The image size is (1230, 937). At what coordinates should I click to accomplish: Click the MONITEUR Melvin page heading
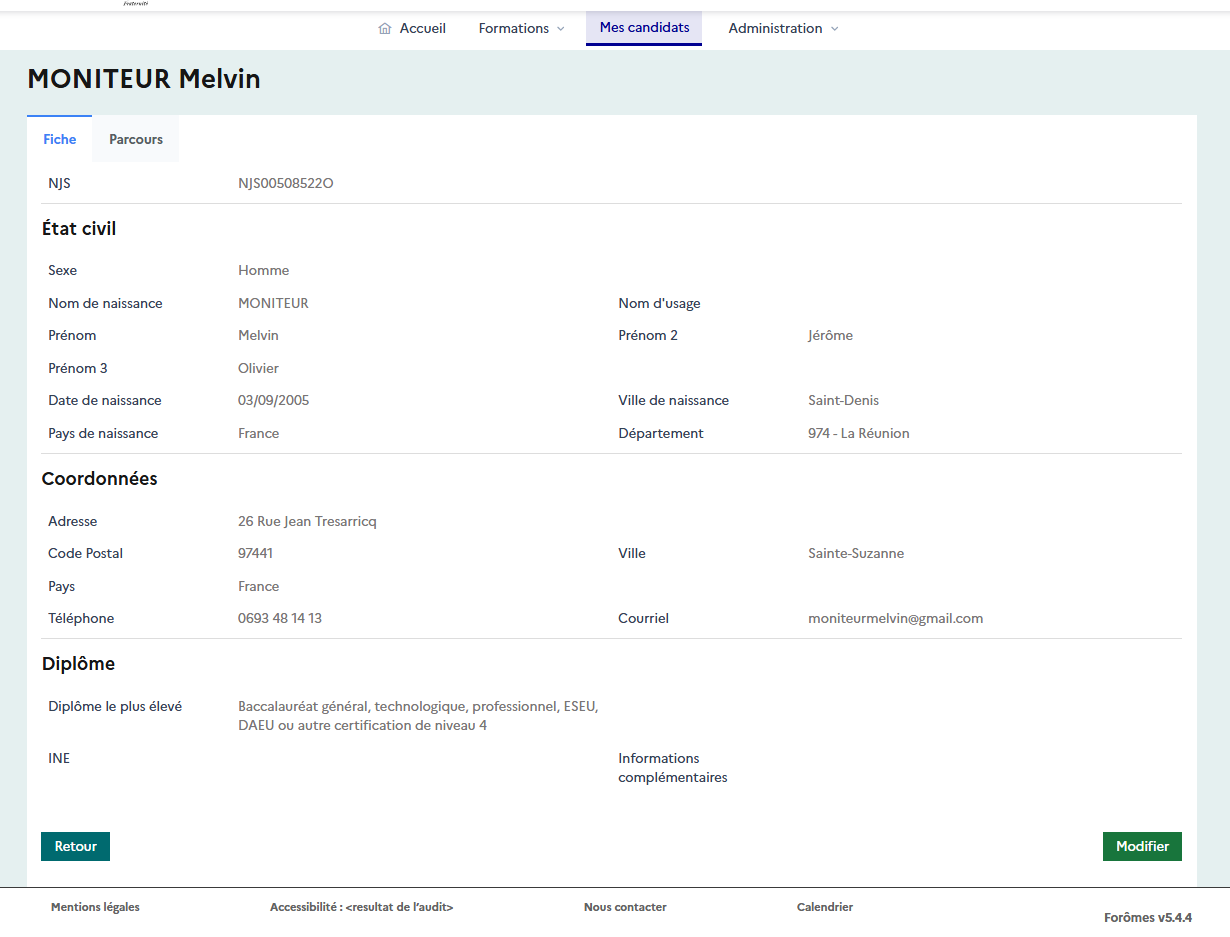pyautogui.click(x=144, y=79)
